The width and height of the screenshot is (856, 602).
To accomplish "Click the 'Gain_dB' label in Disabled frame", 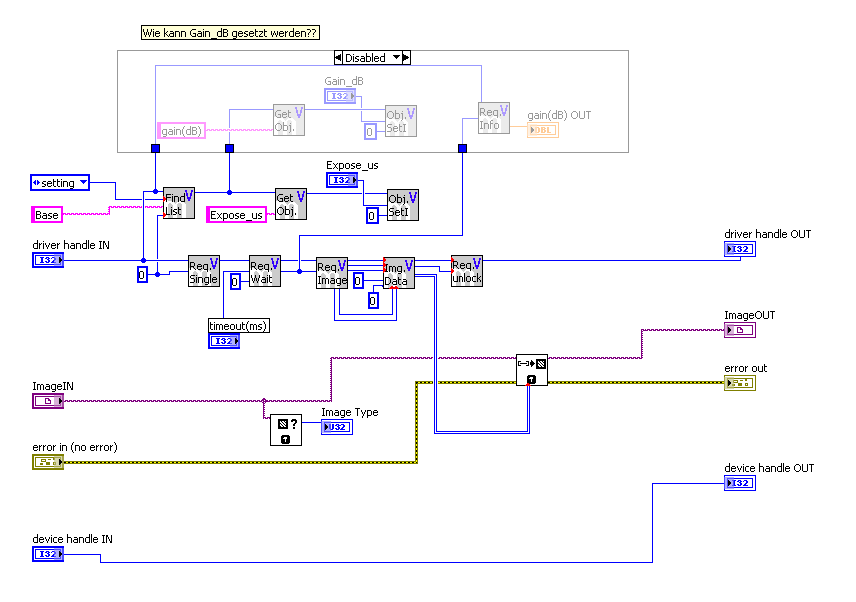I will pyautogui.click(x=344, y=81).
